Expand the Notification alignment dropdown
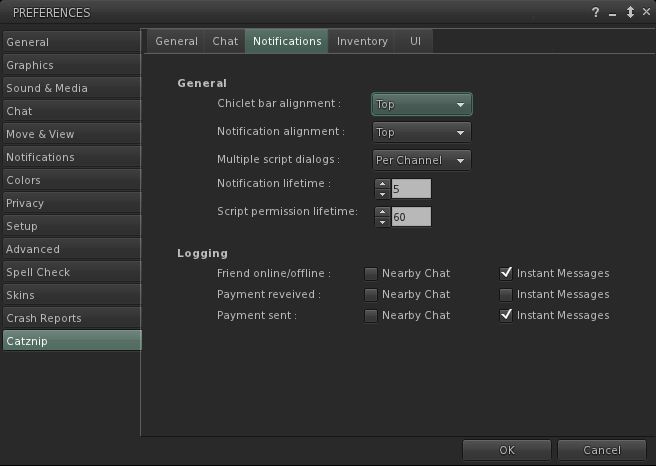This screenshot has width=656, height=466. (x=421, y=132)
